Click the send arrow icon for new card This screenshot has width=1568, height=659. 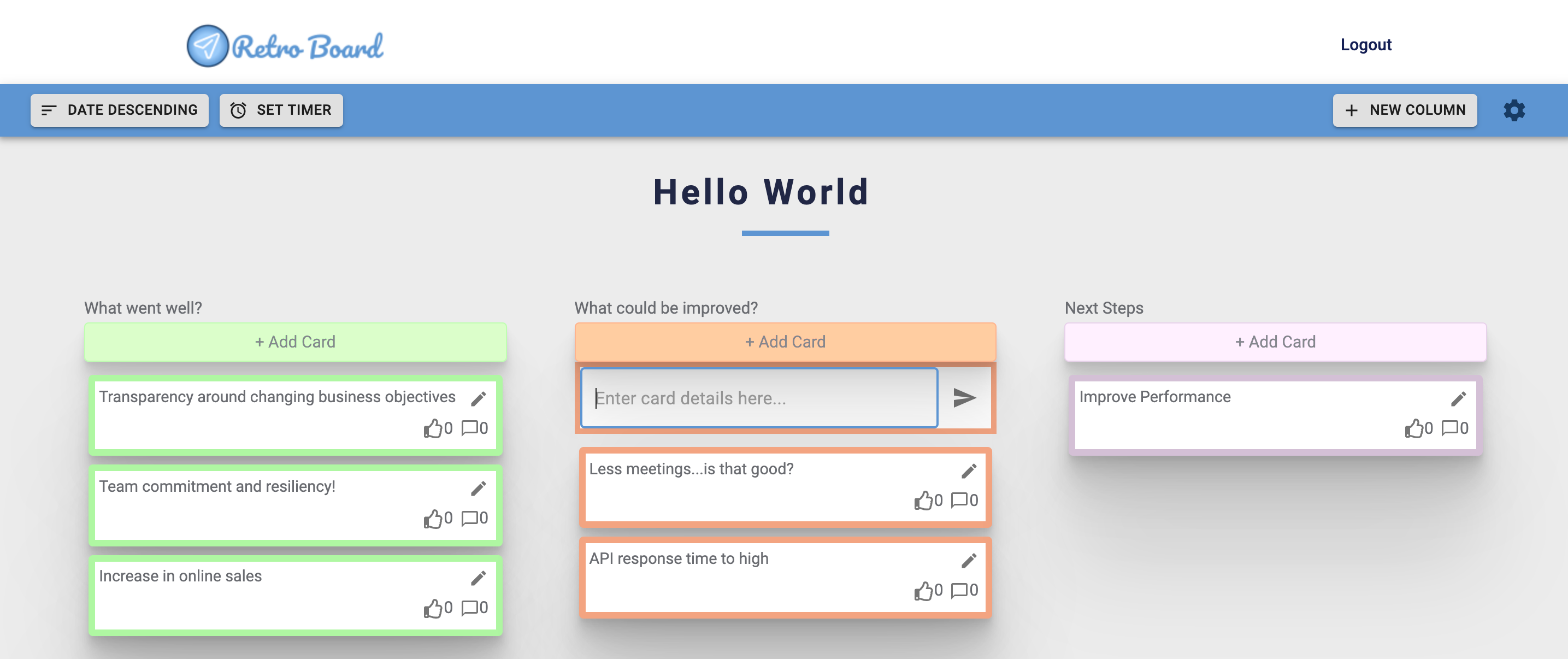click(x=964, y=398)
